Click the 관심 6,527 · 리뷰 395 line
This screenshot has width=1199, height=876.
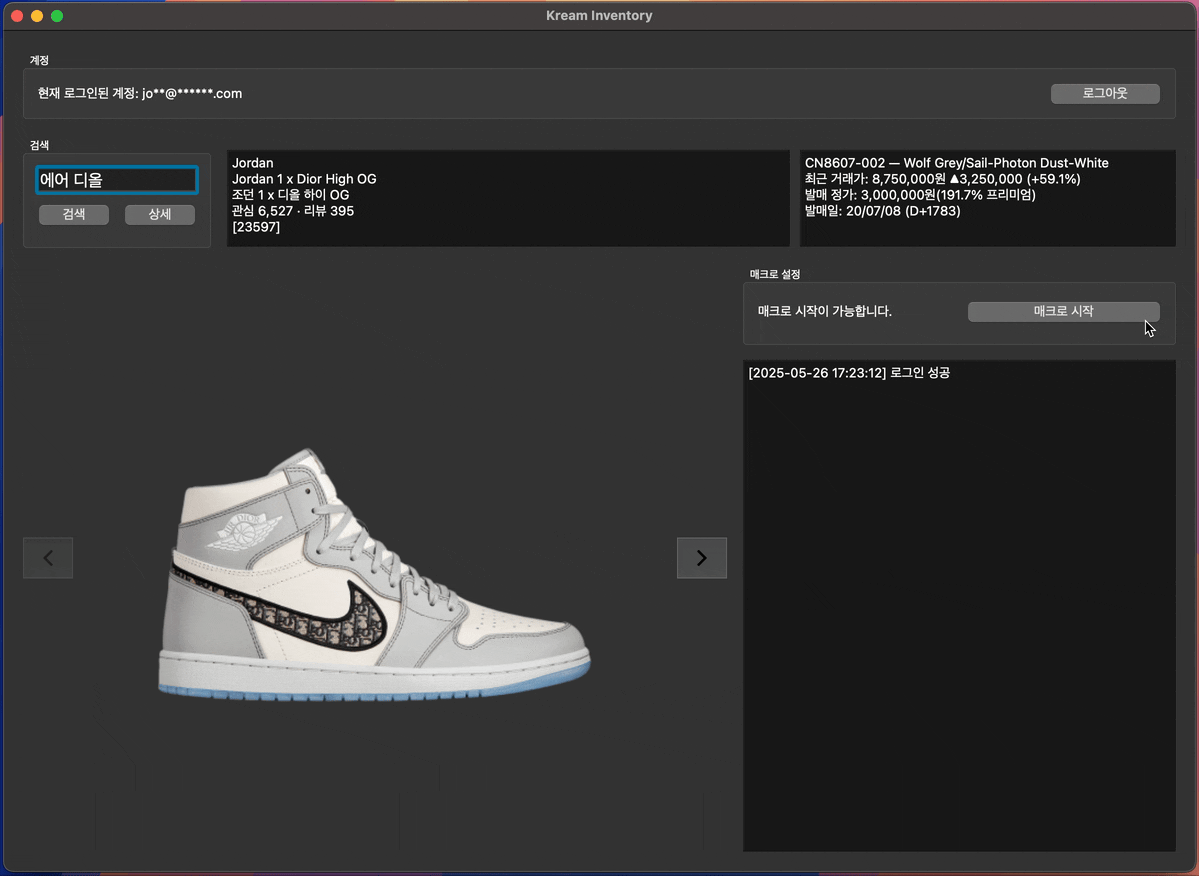[293, 211]
